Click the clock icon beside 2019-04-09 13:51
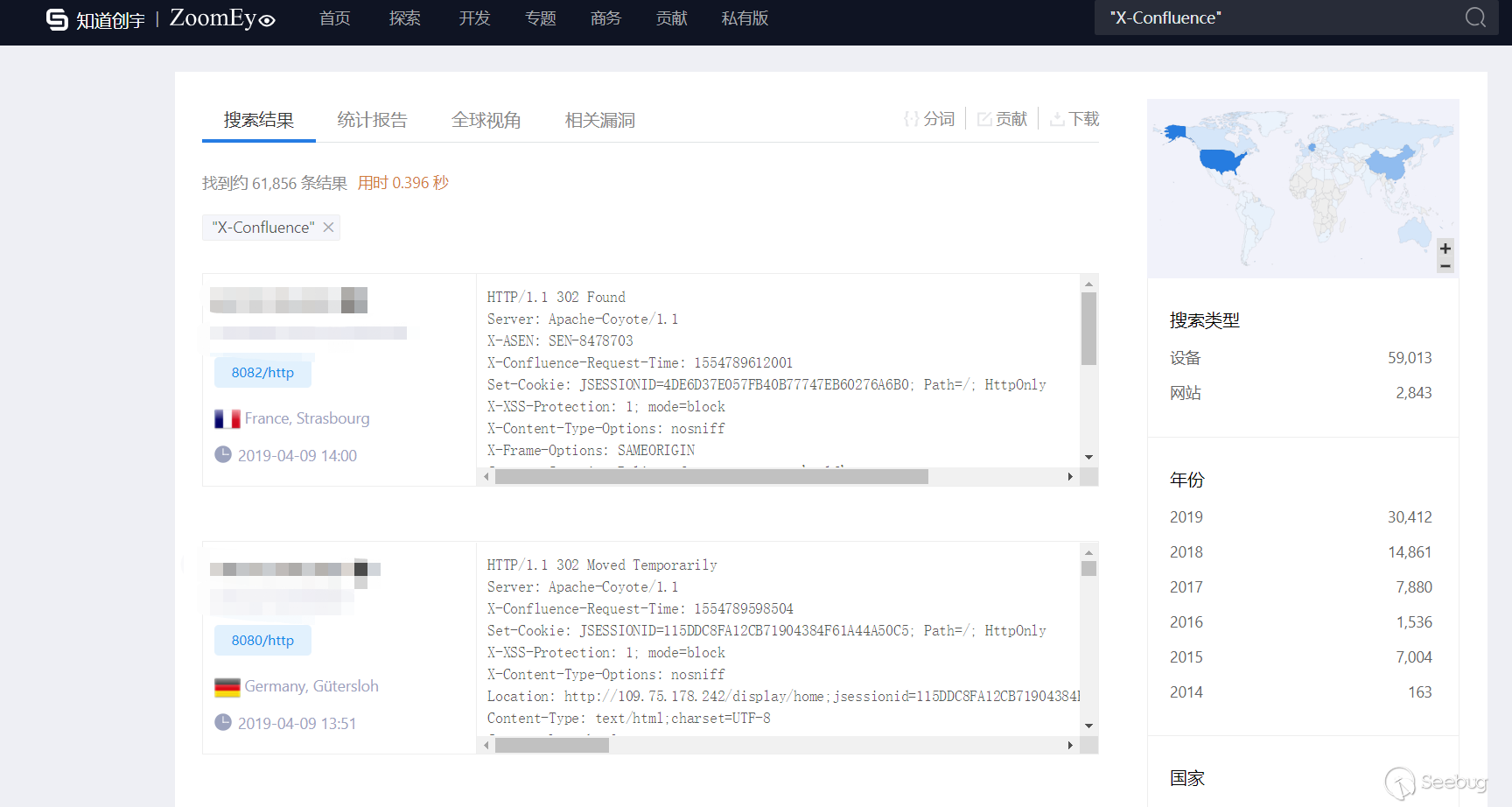The height and width of the screenshot is (807, 1512). coord(223,723)
